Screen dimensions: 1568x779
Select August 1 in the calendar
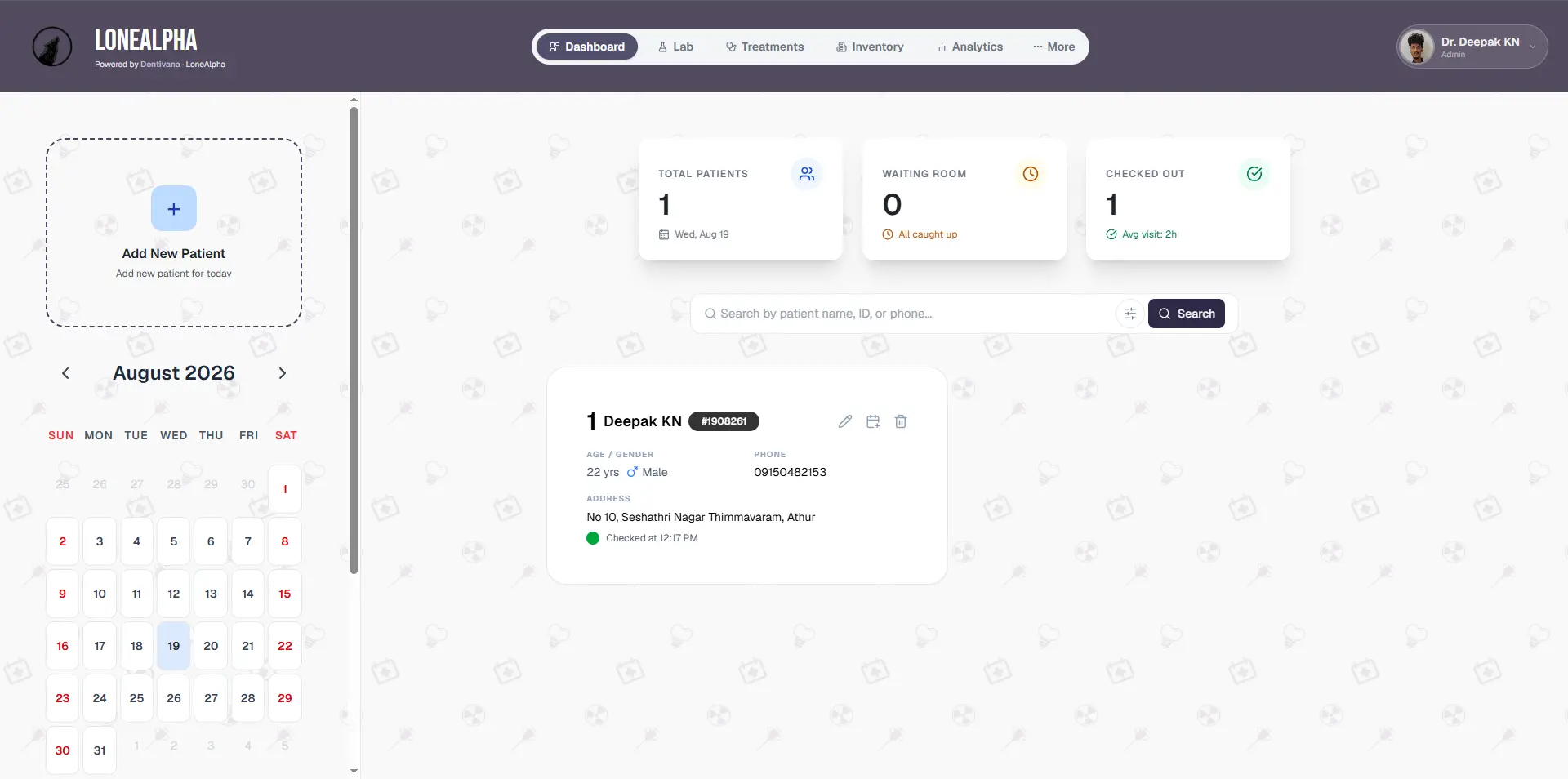click(285, 489)
